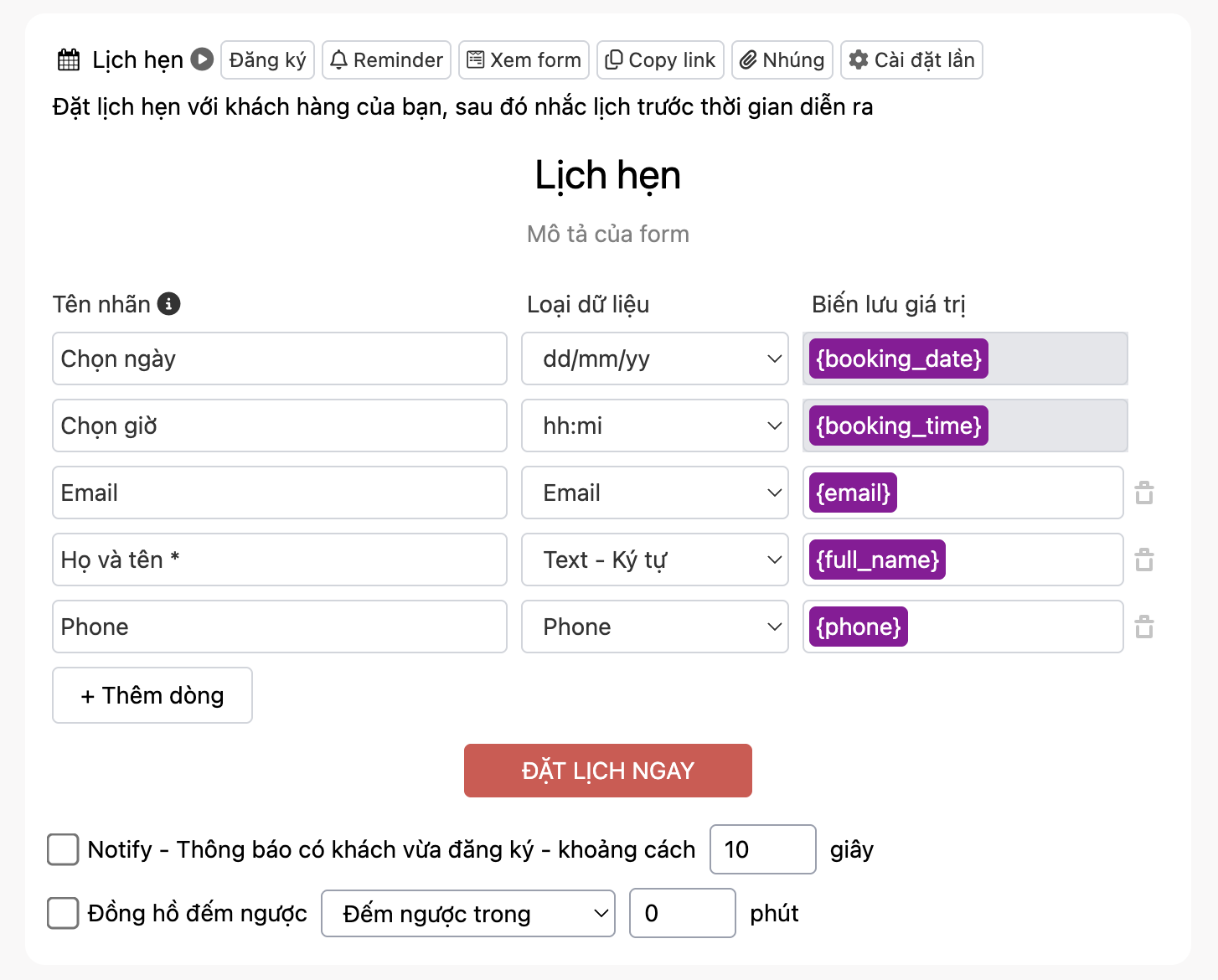Delete the Họ và tên row

pos(1144,560)
